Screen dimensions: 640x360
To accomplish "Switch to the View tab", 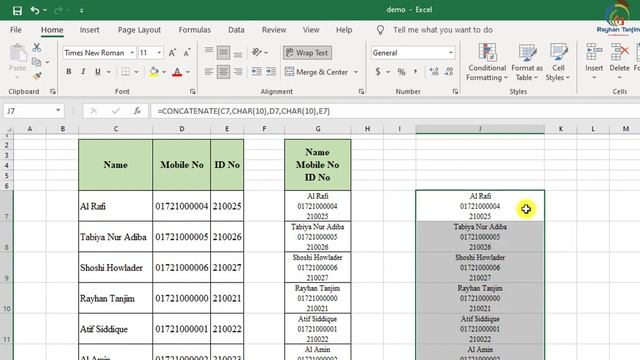I will click(311, 30).
